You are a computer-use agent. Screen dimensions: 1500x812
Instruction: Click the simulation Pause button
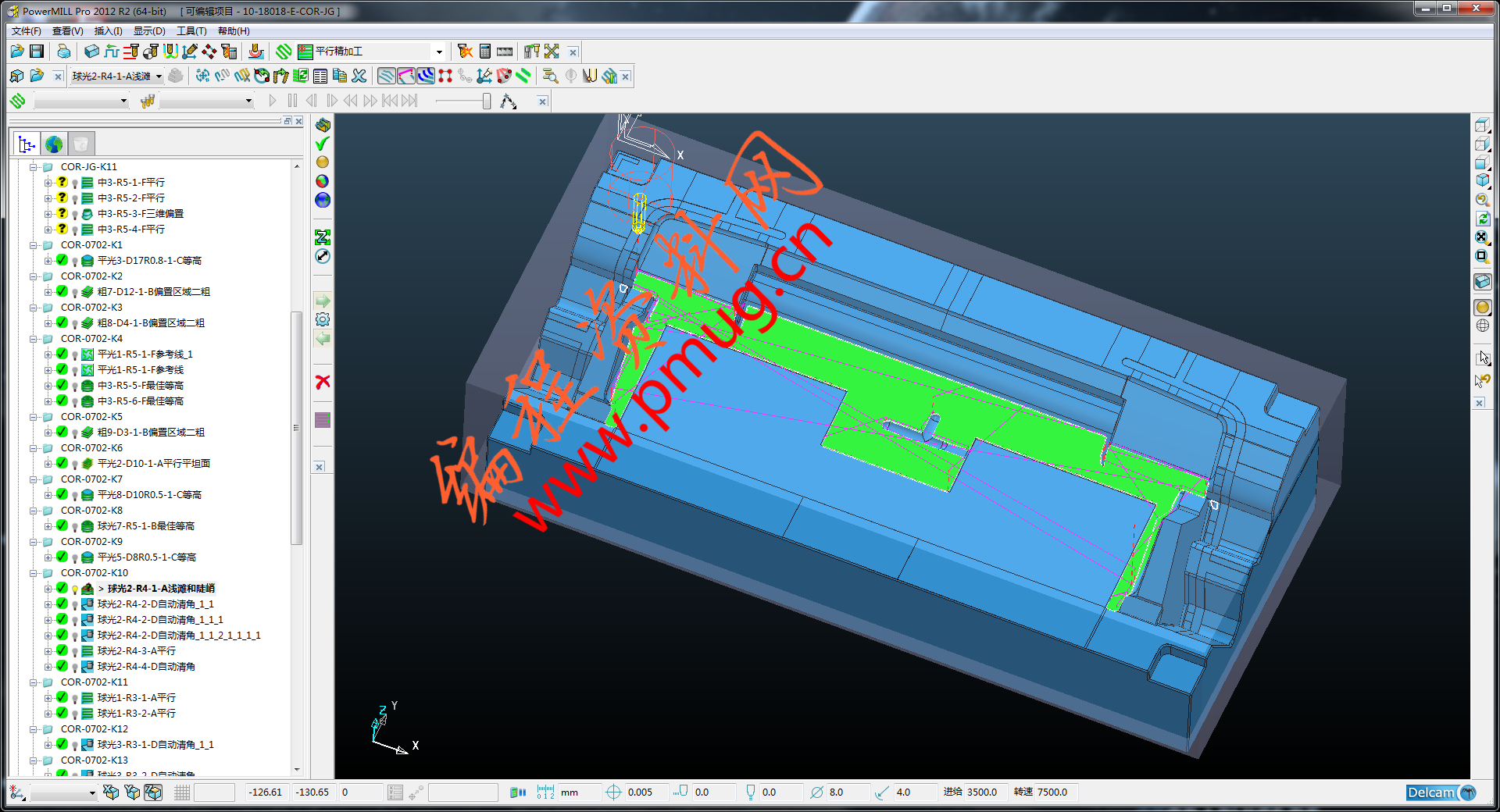coord(292,101)
